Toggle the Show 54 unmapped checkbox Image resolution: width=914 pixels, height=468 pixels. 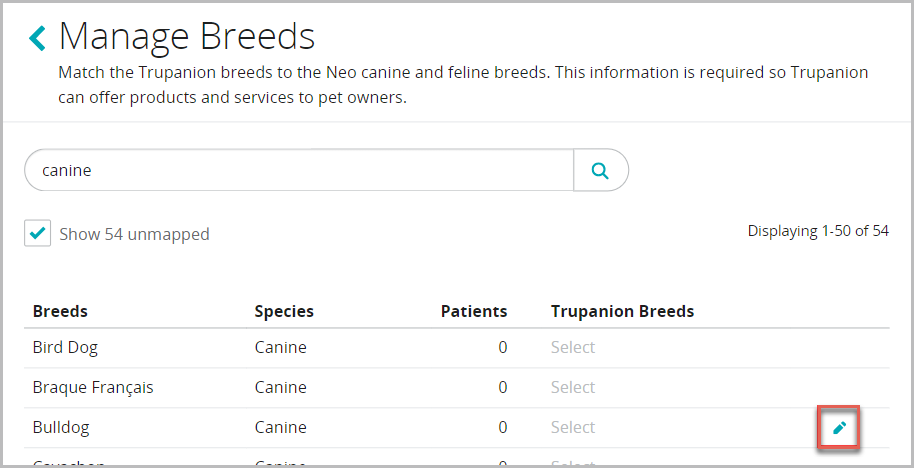pyautogui.click(x=38, y=233)
